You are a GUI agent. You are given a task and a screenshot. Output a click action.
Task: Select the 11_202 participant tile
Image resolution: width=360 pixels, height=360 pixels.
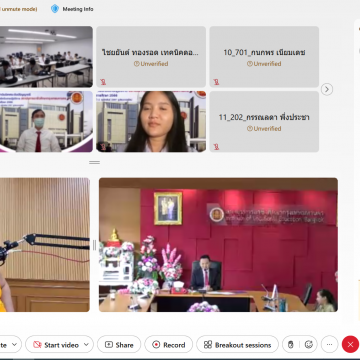pyautogui.click(x=264, y=122)
